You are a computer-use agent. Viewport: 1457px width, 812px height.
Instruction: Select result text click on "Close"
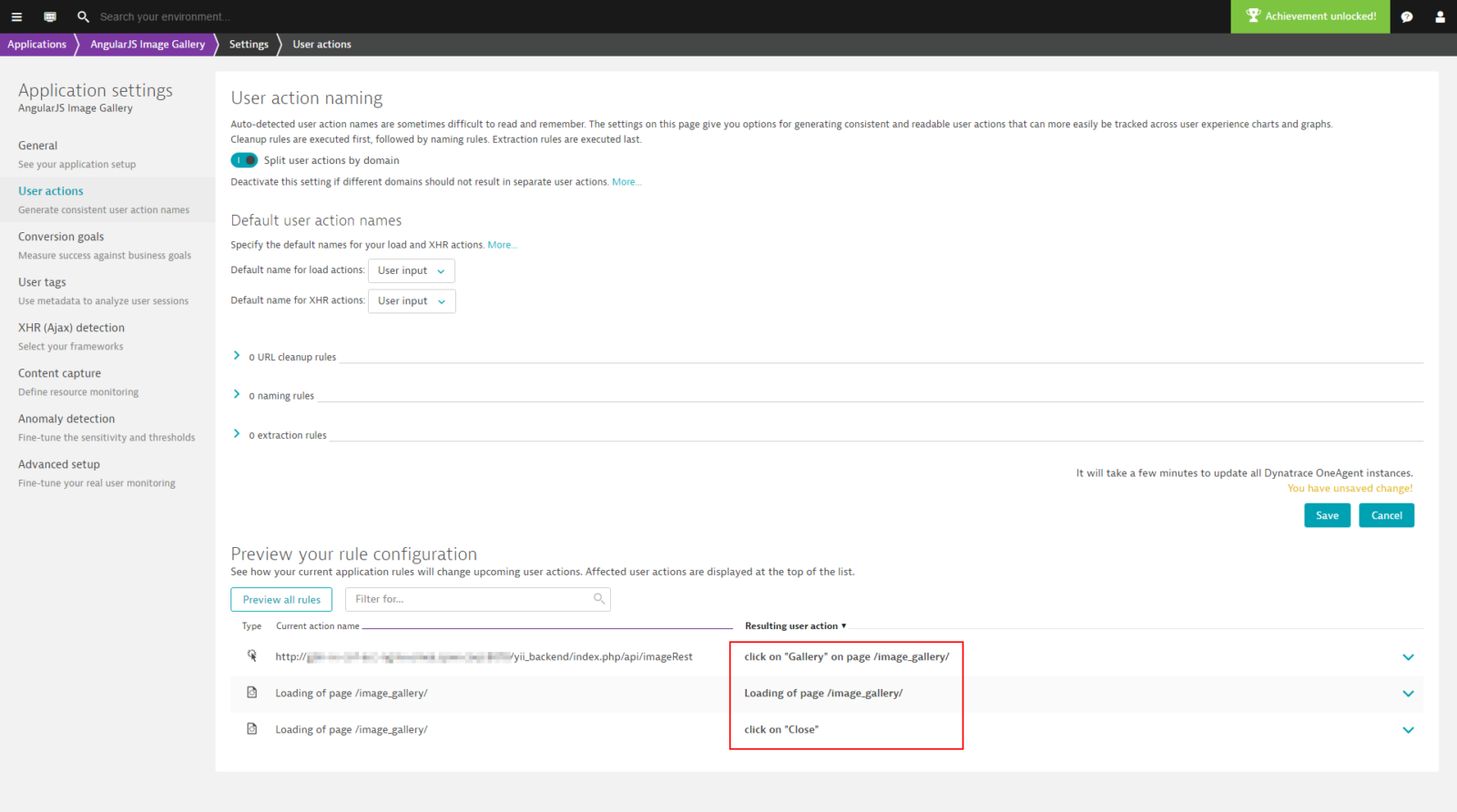(781, 729)
